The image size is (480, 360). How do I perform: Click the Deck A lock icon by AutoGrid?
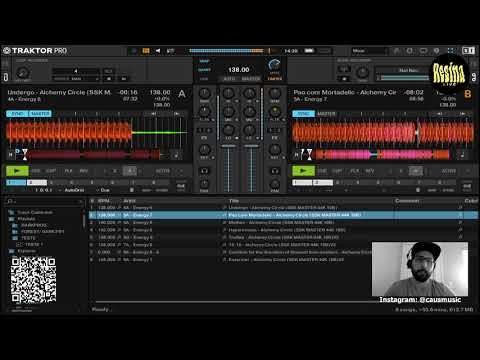132,190
